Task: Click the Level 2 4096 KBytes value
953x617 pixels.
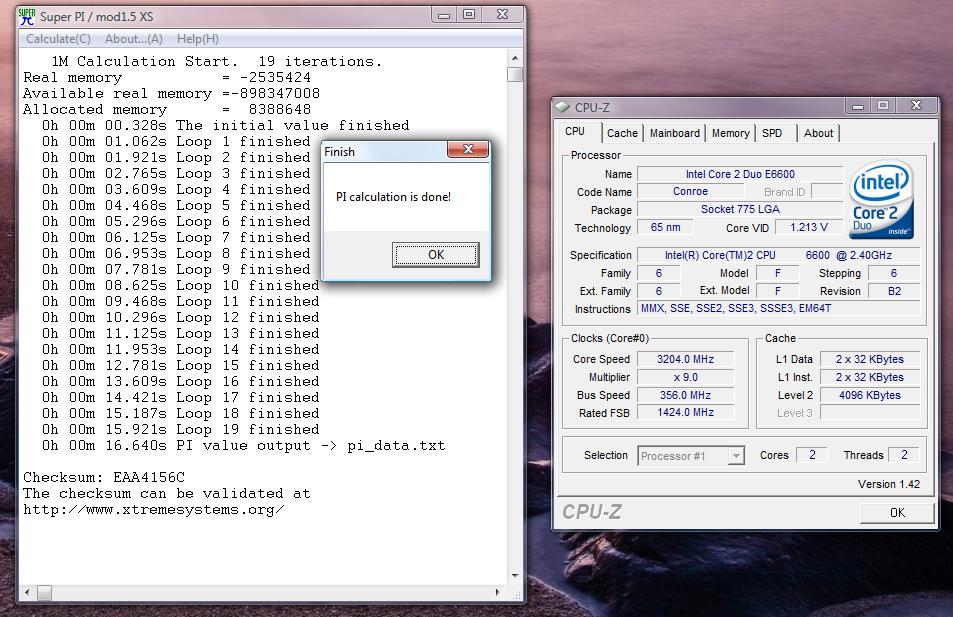Action: 870,395
